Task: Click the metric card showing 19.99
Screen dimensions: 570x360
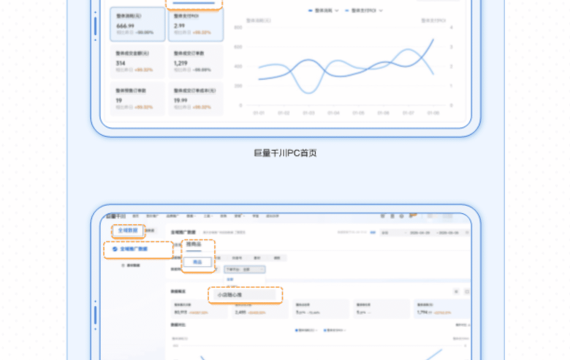Action: click(x=196, y=99)
